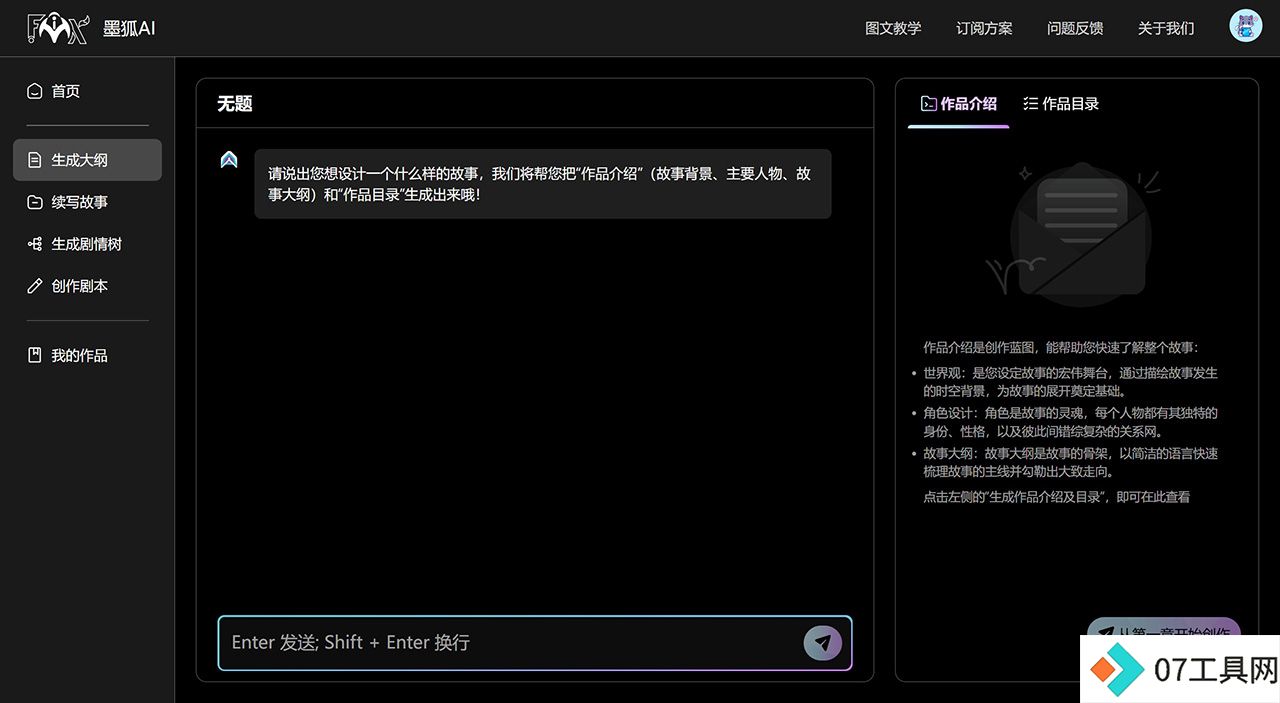Image resolution: width=1280 pixels, height=703 pixels.
Task: Click the 墨狐AI fox logo
Action: coord(59,28)
